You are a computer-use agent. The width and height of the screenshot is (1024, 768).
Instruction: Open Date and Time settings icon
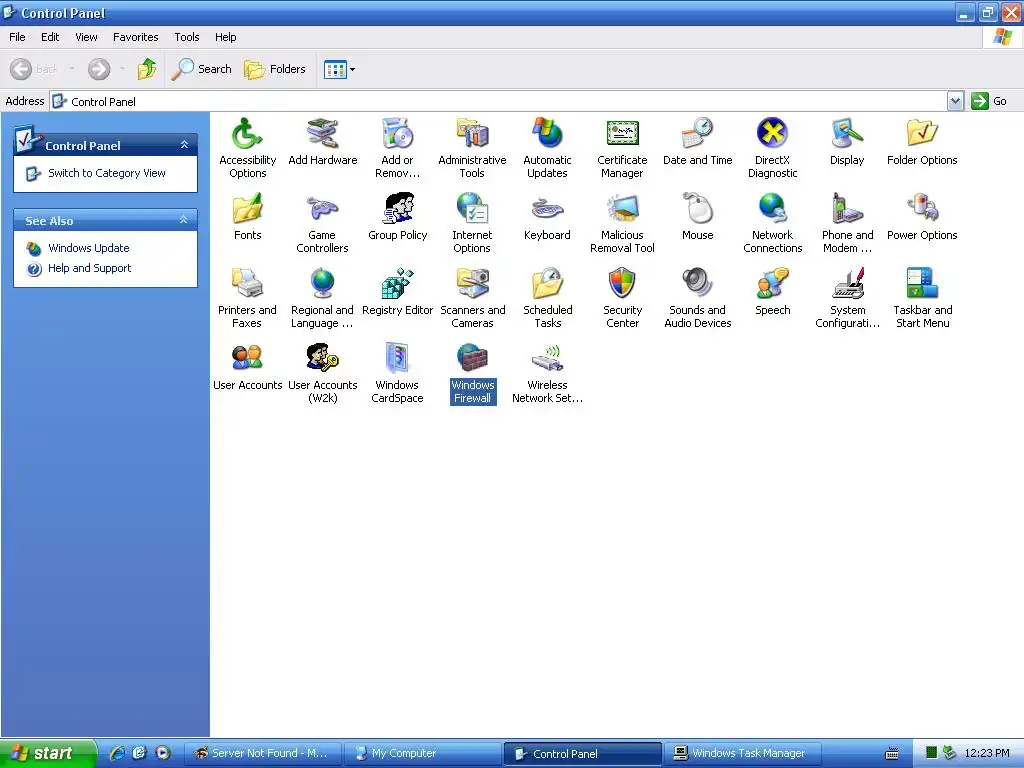click(697, 134)
